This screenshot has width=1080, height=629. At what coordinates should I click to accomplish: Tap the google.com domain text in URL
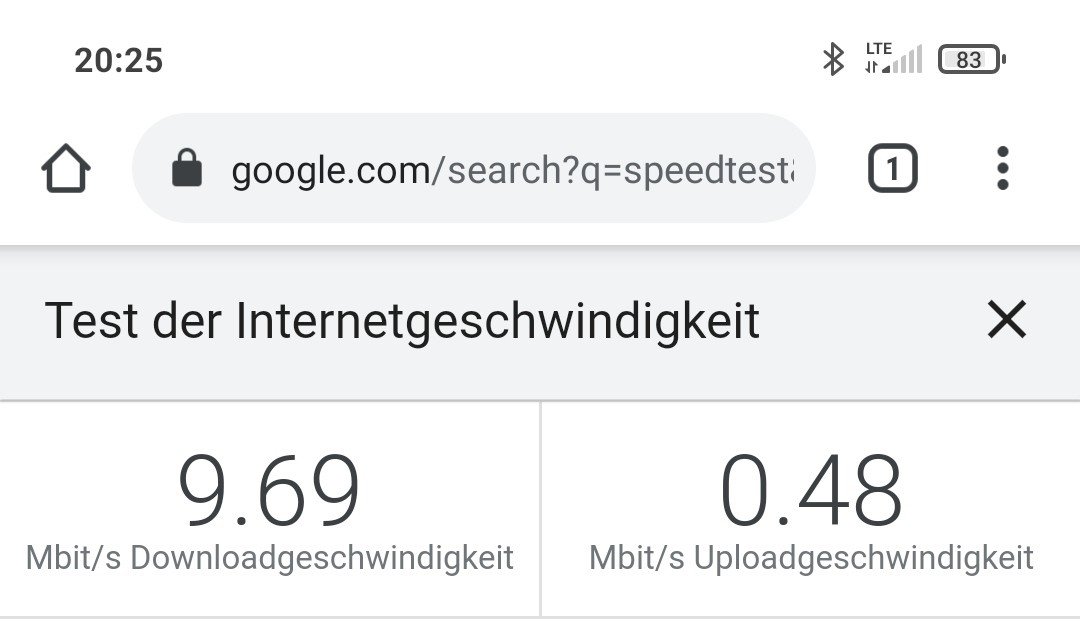coord(331,171)
